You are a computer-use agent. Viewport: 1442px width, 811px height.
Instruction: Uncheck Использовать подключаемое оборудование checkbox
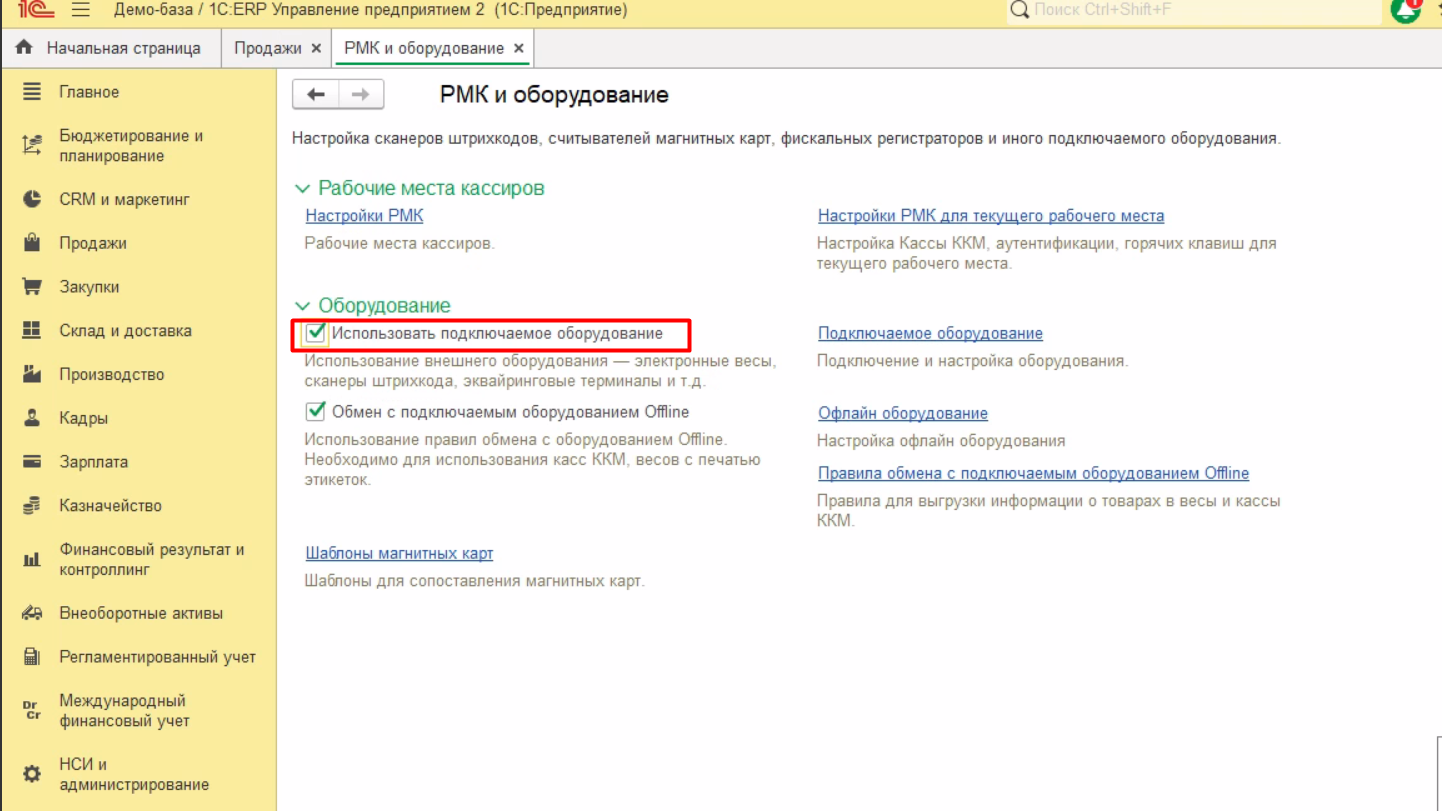tap(316, 333)
